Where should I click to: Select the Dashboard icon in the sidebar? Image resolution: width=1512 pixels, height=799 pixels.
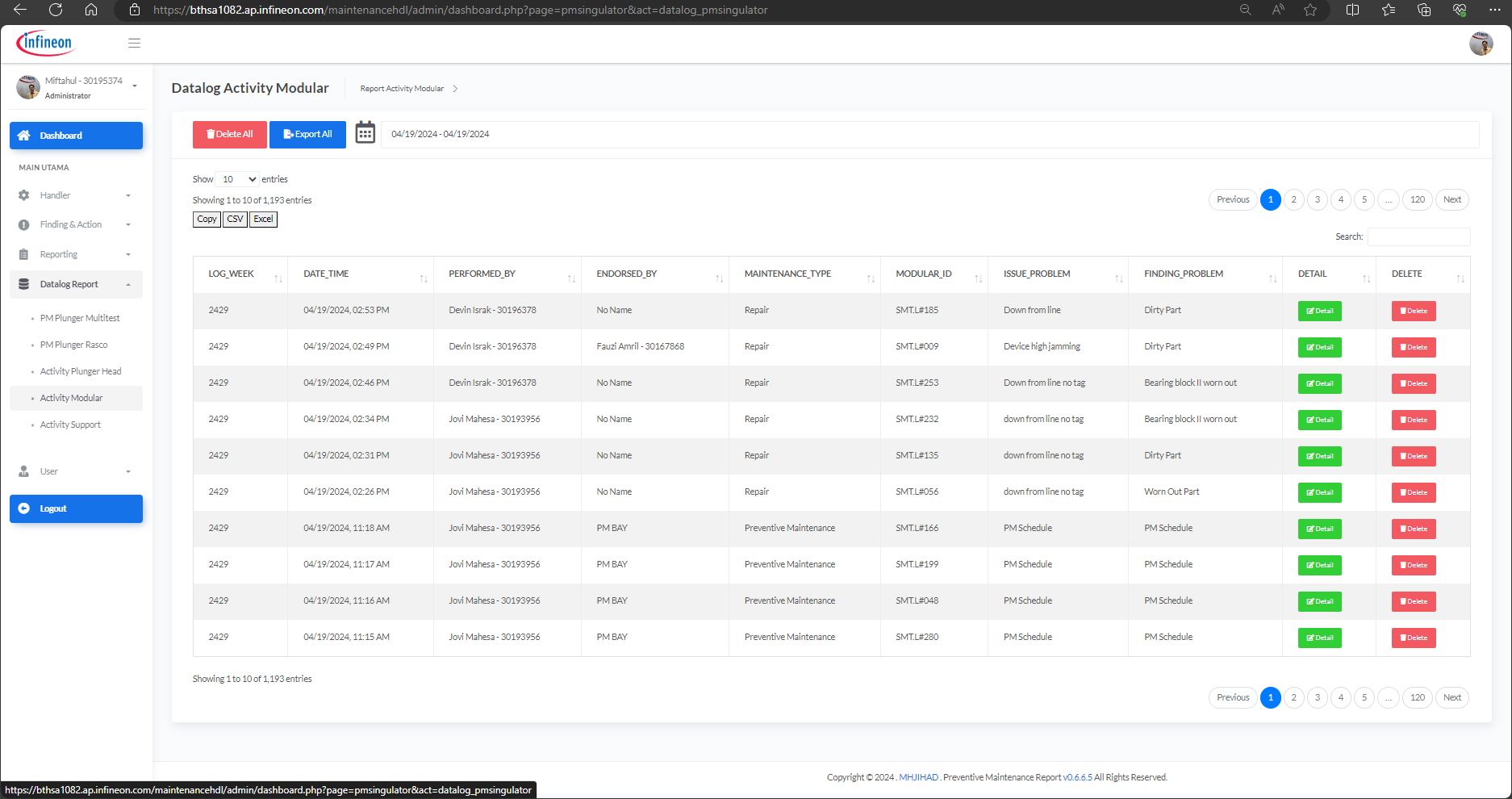pyautogui.click(x=24, y=135)
